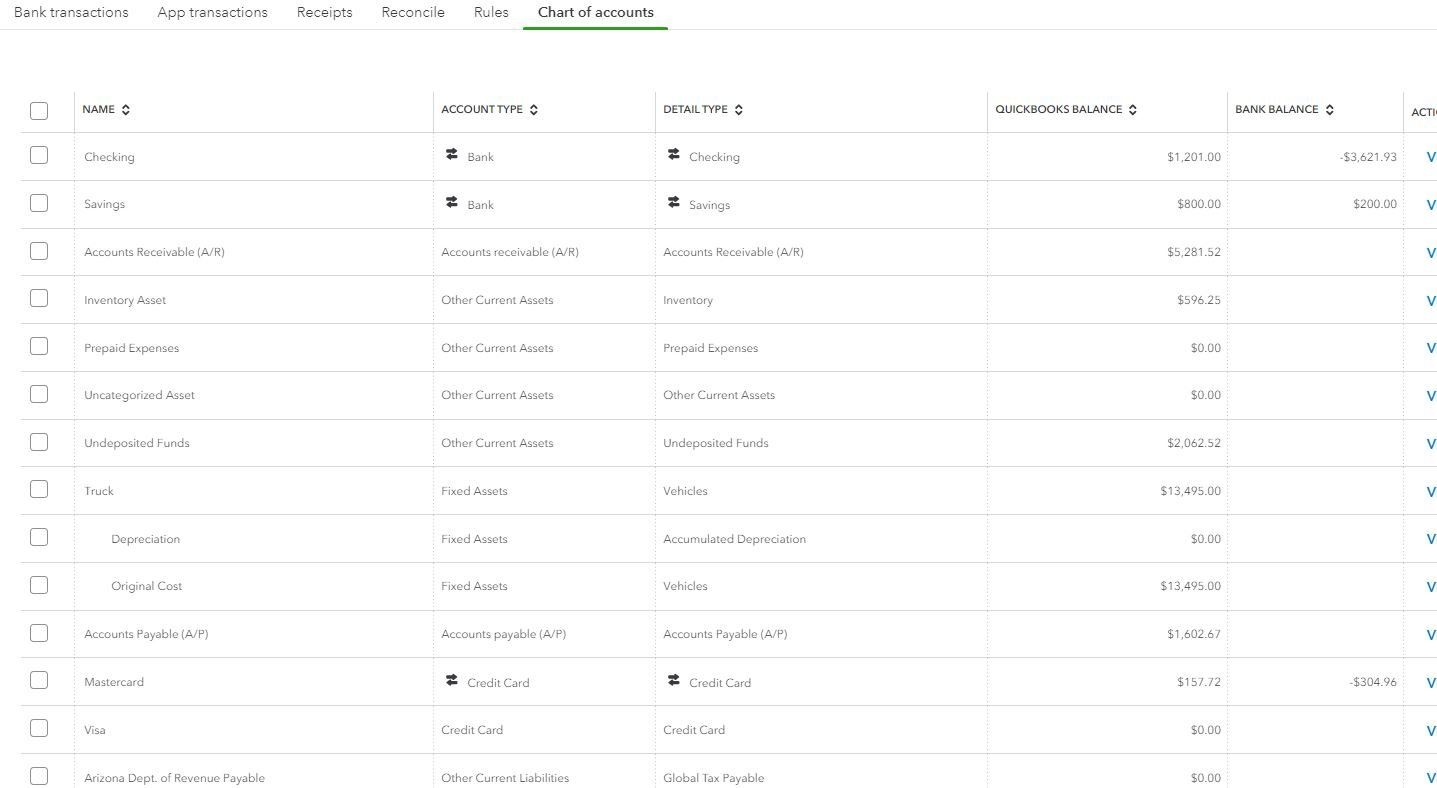Open action link for Visa row

tap(1431, 731)
